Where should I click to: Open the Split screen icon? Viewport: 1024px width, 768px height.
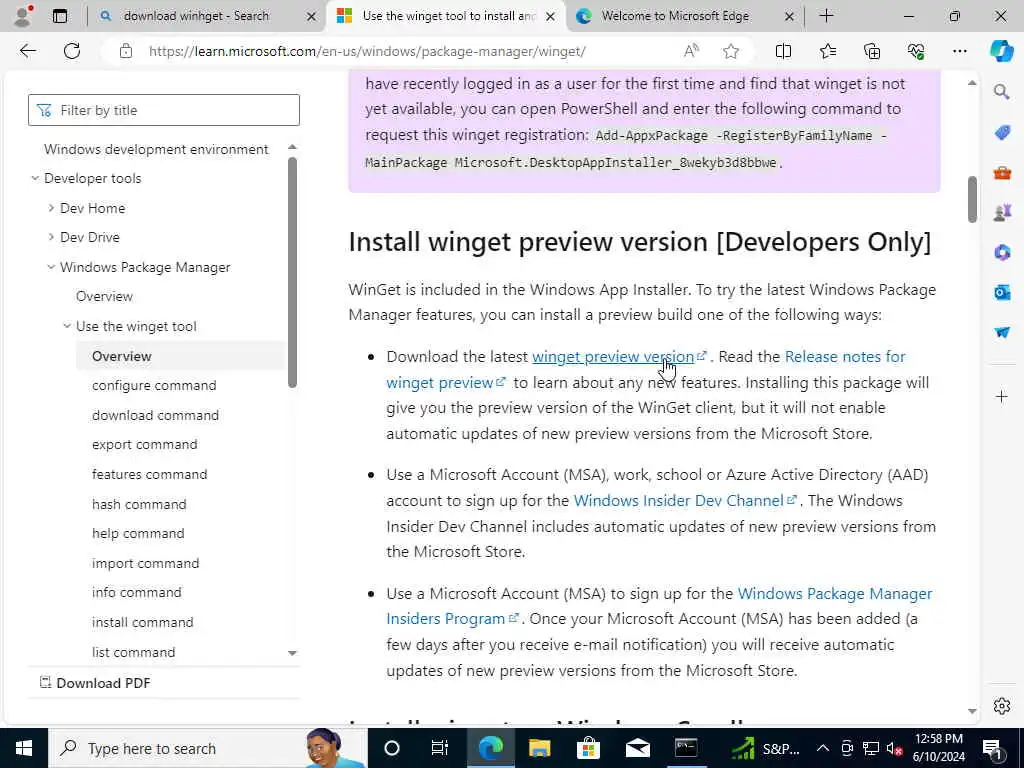tap(783, 51)
